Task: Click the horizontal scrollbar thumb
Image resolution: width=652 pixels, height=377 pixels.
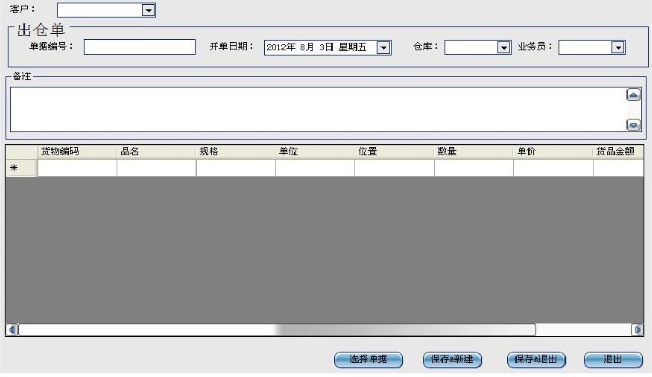Action: click(x=277, y=330)
